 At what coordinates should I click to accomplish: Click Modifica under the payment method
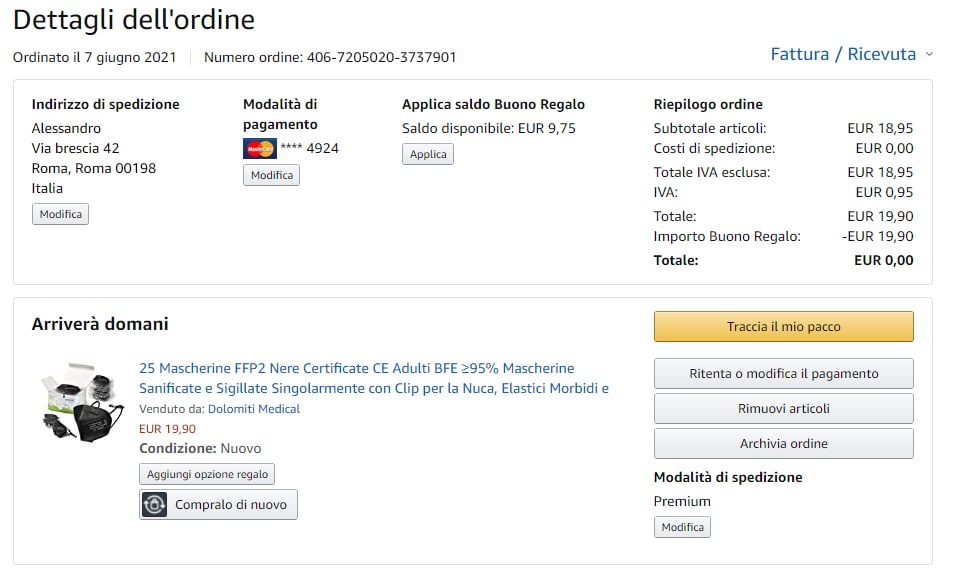[271, 175]
